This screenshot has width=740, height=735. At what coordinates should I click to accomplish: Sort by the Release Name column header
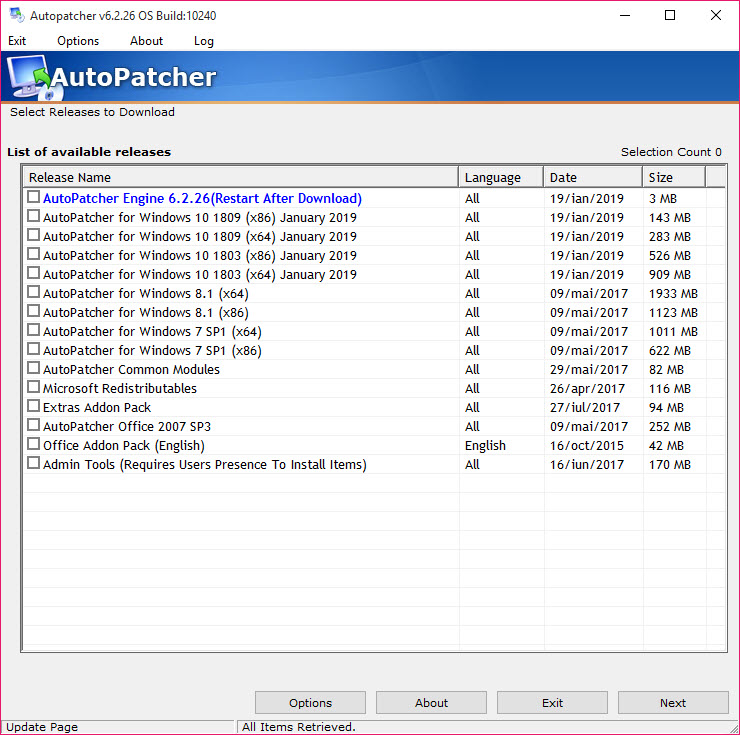click(x=241, y=177)
